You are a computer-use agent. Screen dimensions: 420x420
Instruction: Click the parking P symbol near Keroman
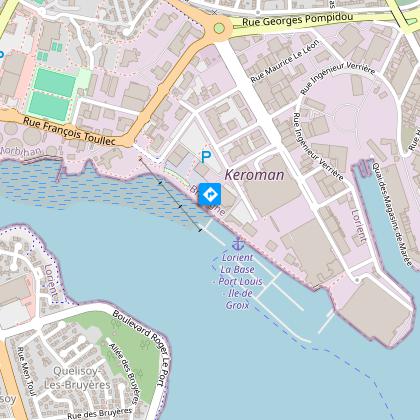click(206, 157)
